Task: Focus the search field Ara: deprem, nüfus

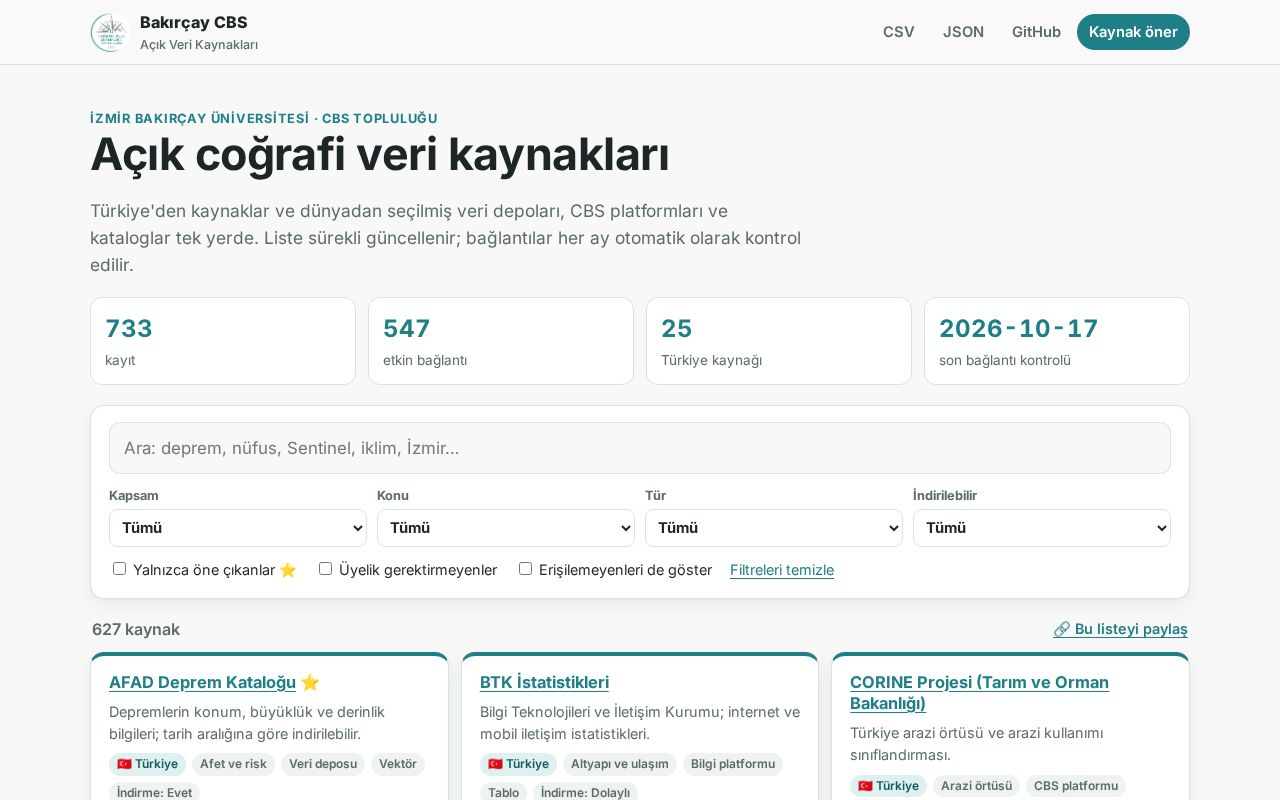Action: click(640, 448)
